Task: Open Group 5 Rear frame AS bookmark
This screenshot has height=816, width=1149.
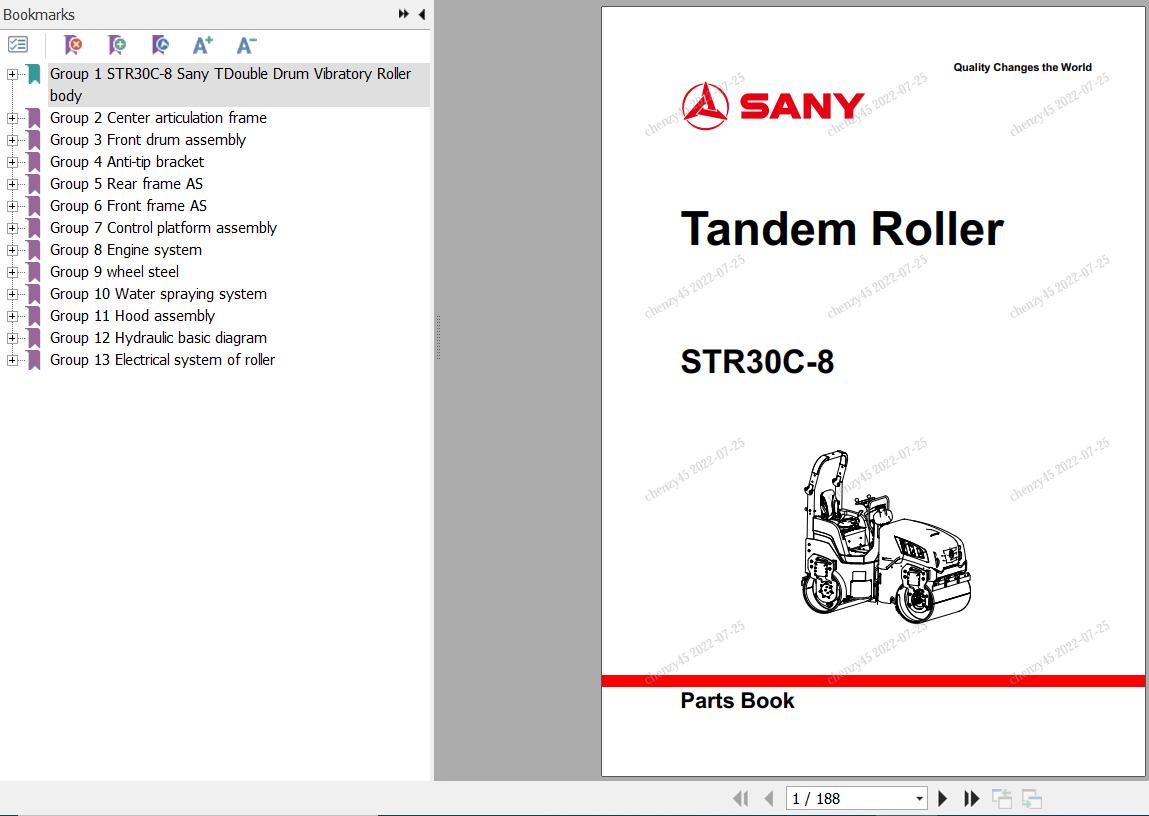Action: [126, 184]
